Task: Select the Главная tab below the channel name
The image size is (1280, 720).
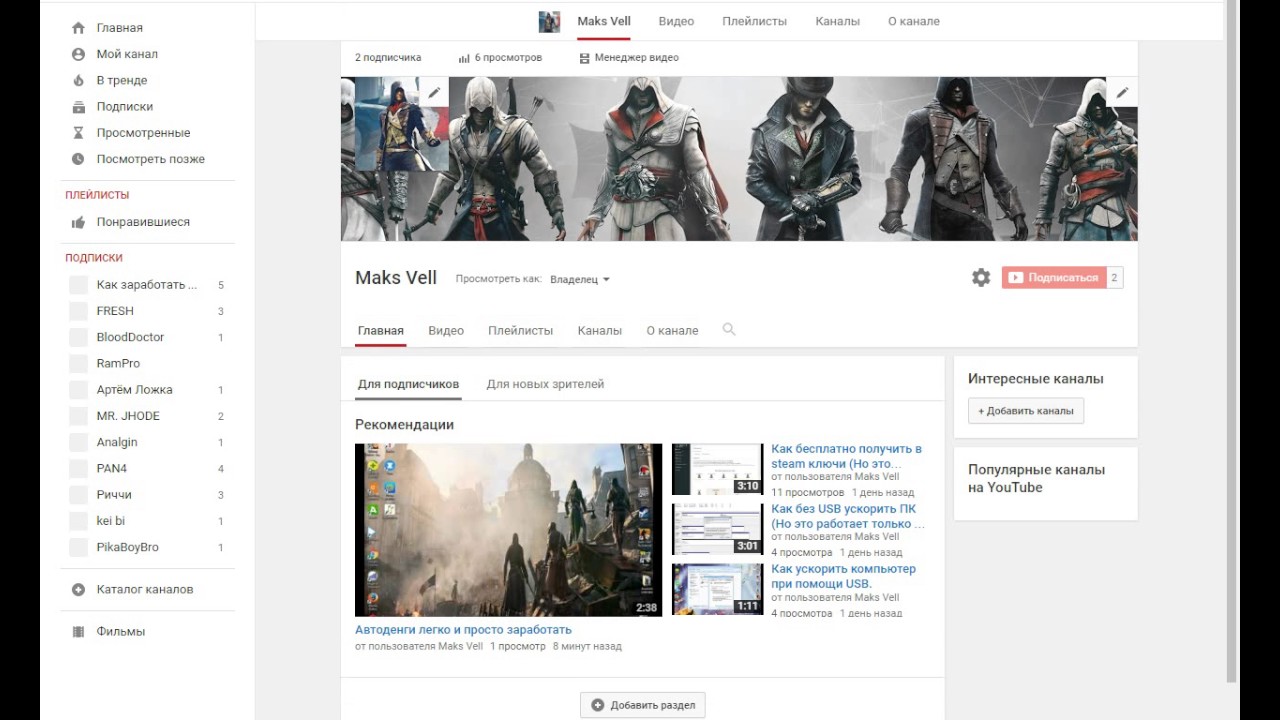Action: tap(381, 330)
